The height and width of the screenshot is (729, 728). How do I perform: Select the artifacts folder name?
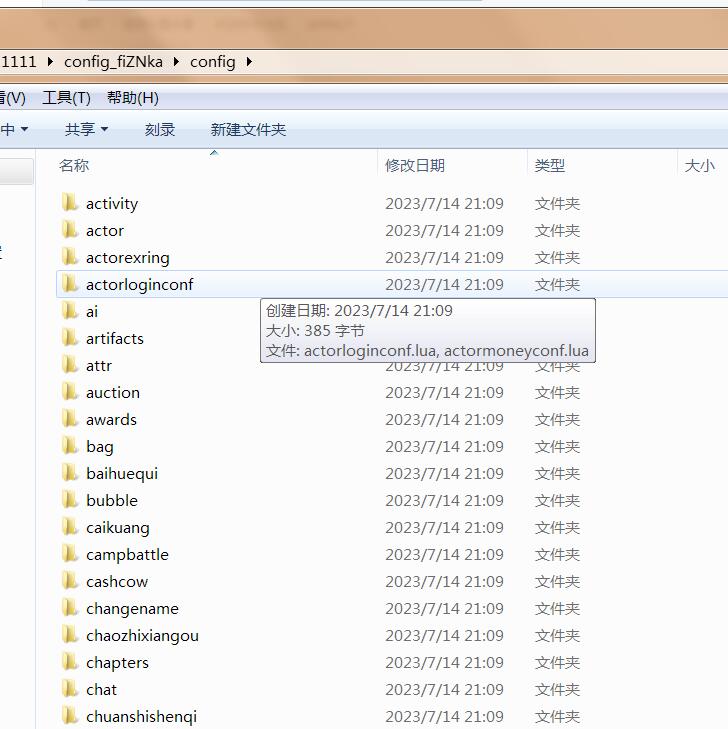coord(115,338)
